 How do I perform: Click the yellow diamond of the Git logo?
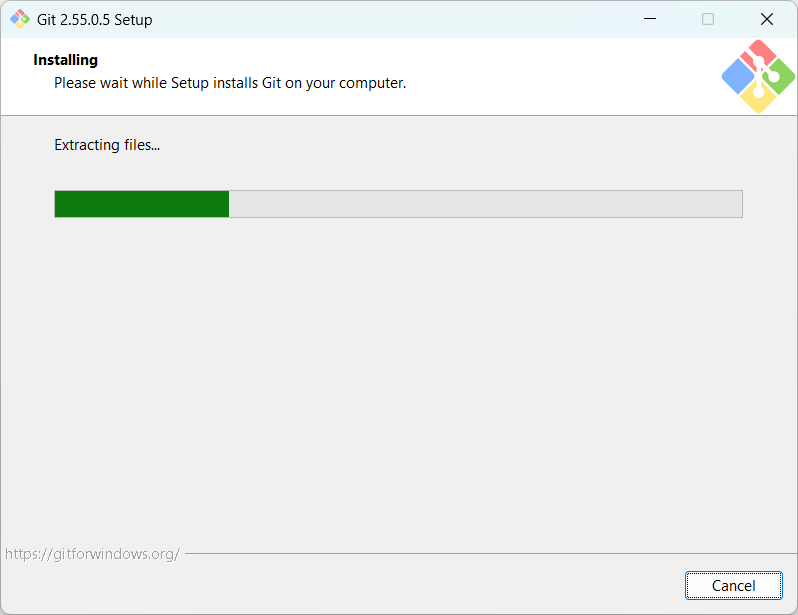[x=758, y=97]
